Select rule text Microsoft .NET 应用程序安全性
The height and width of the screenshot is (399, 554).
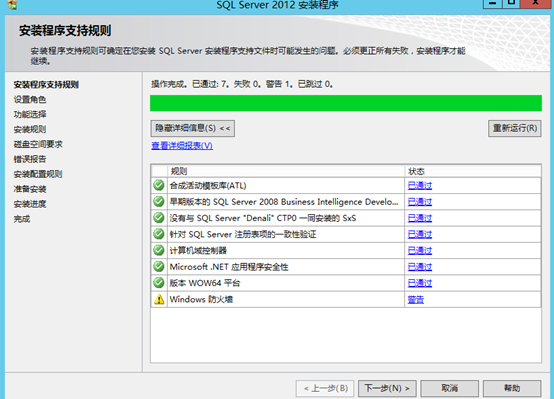[x=229, y=267]
